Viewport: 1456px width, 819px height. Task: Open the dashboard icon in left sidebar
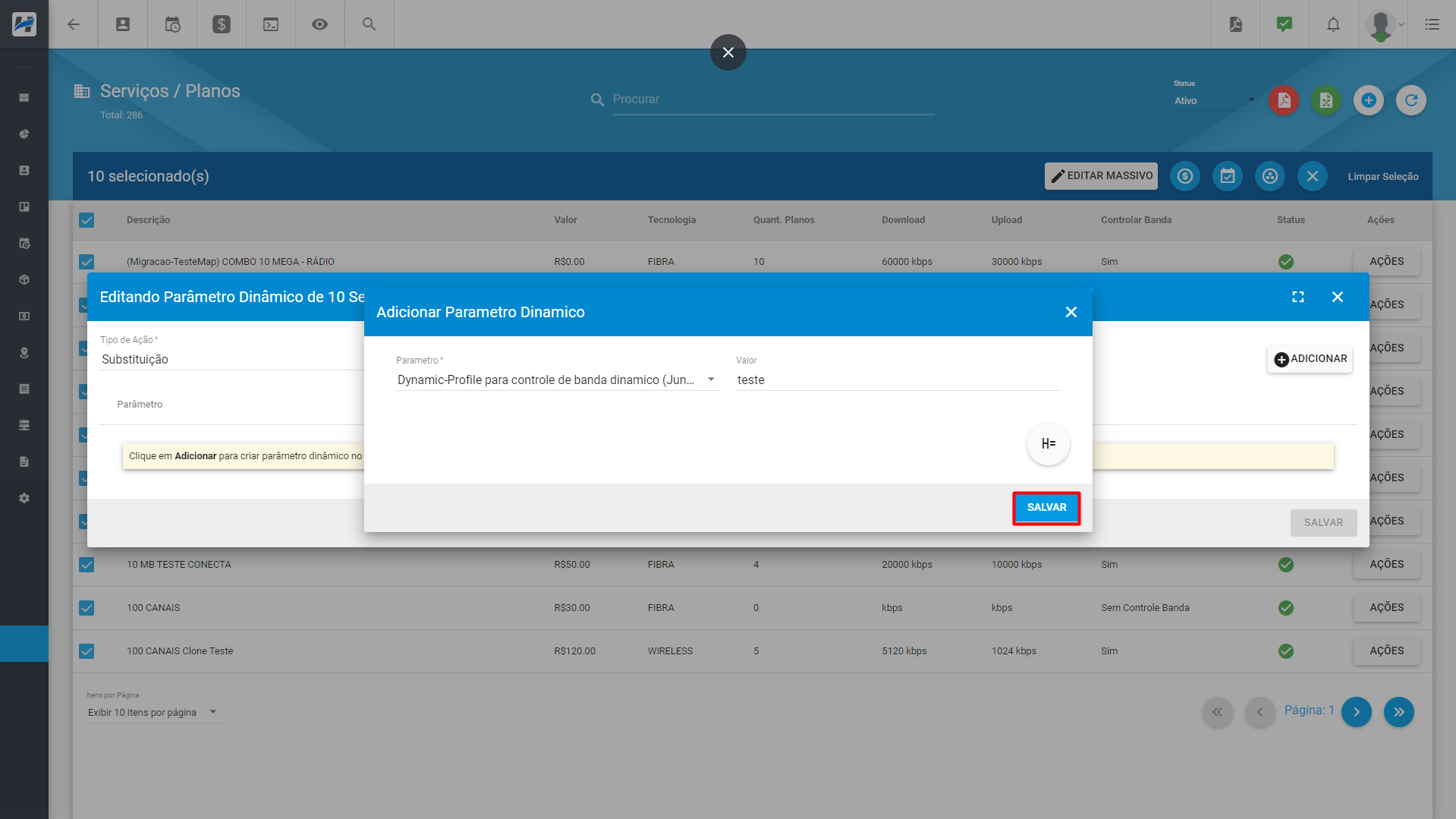pyautogui.click(x=24, y=98)
